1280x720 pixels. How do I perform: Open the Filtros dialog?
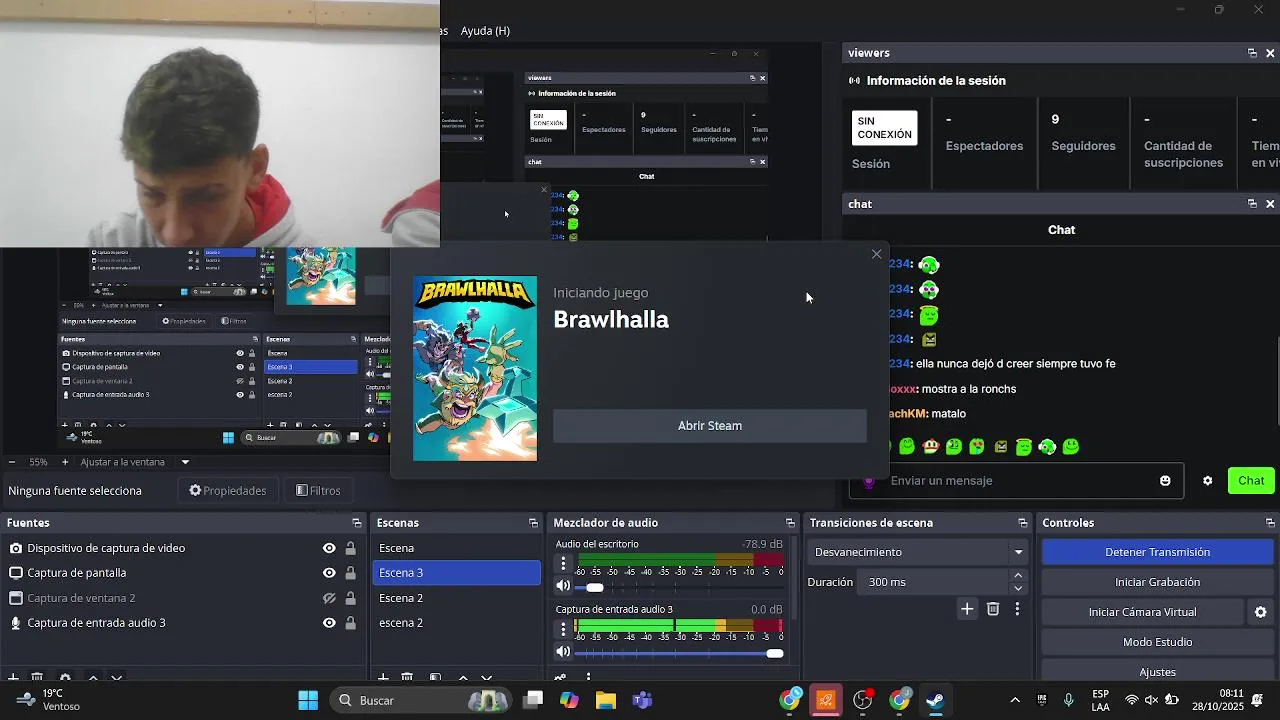(x=318, y=491)
